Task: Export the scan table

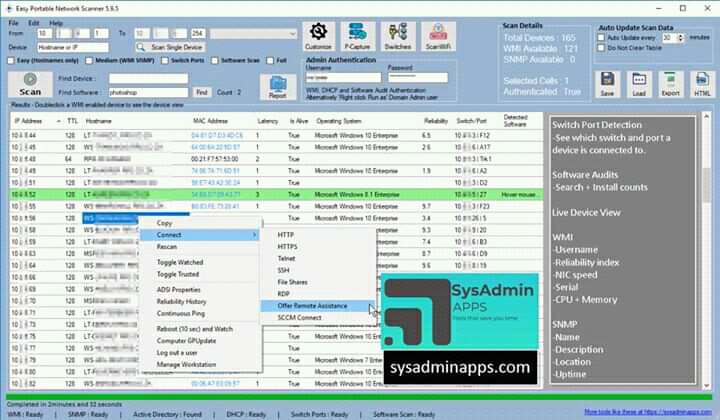Action: 670,84
